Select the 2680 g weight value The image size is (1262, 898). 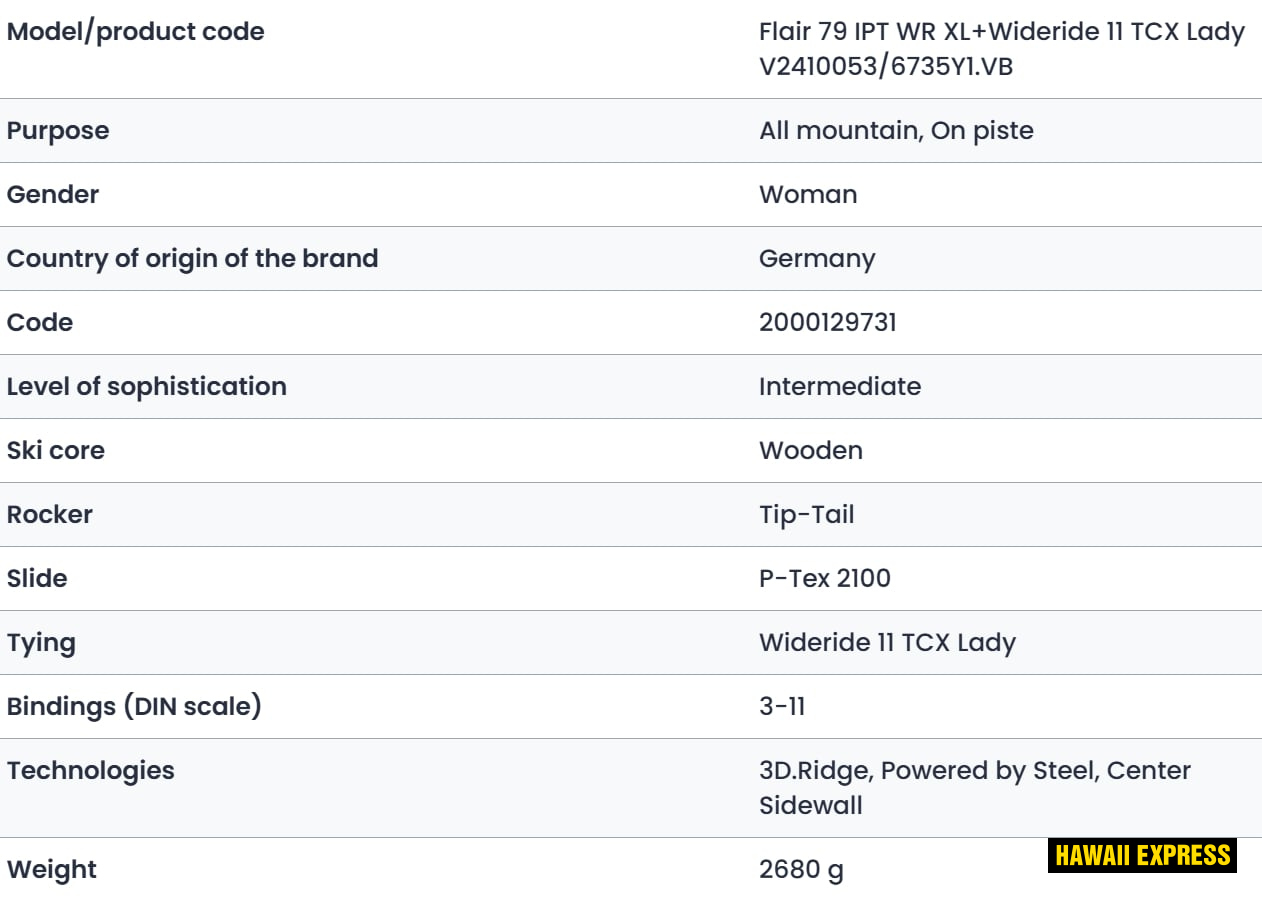pos(801,870)
